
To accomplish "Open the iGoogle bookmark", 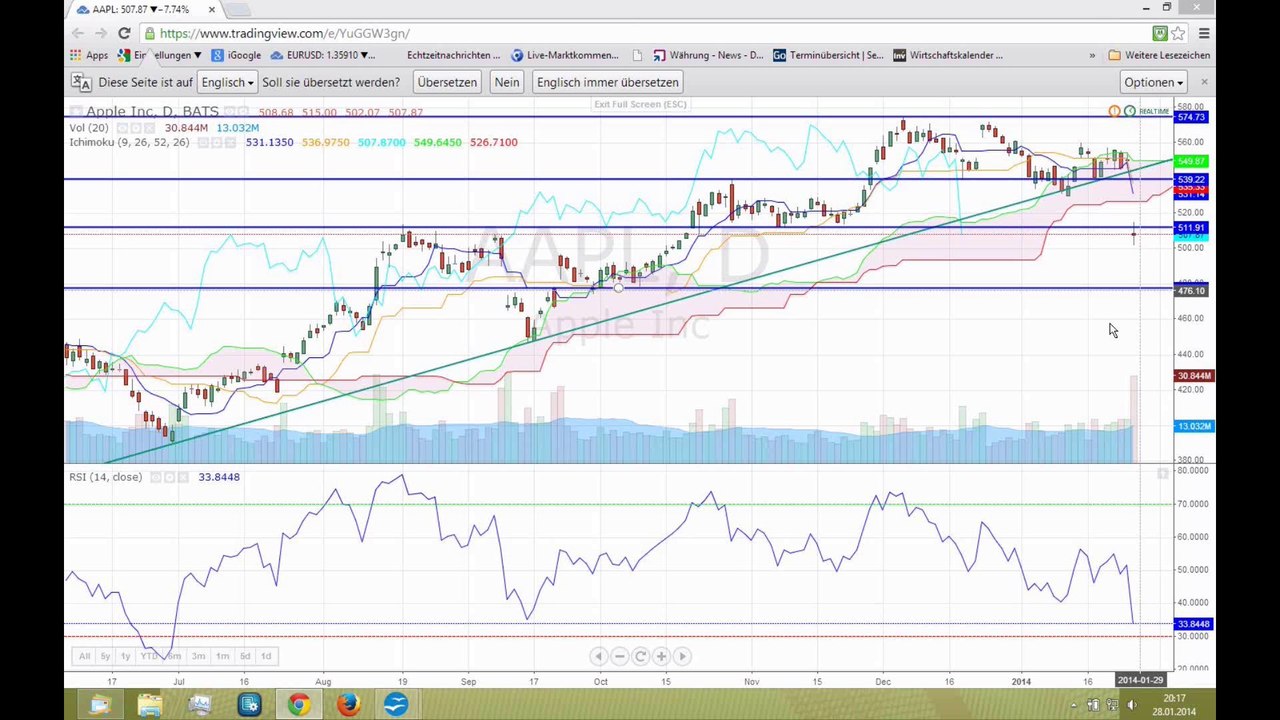I will (x=235, y=55).
